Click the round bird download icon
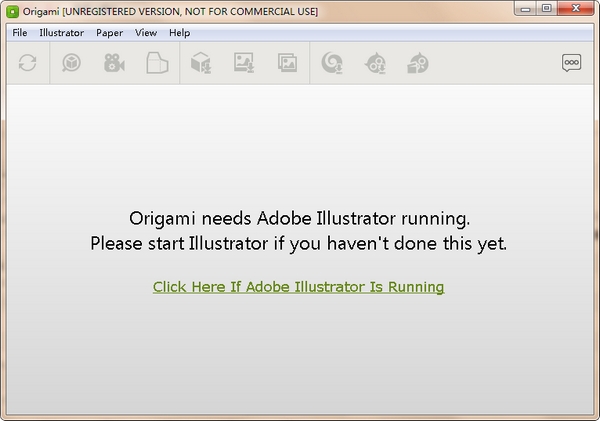 tap(375, 63)
